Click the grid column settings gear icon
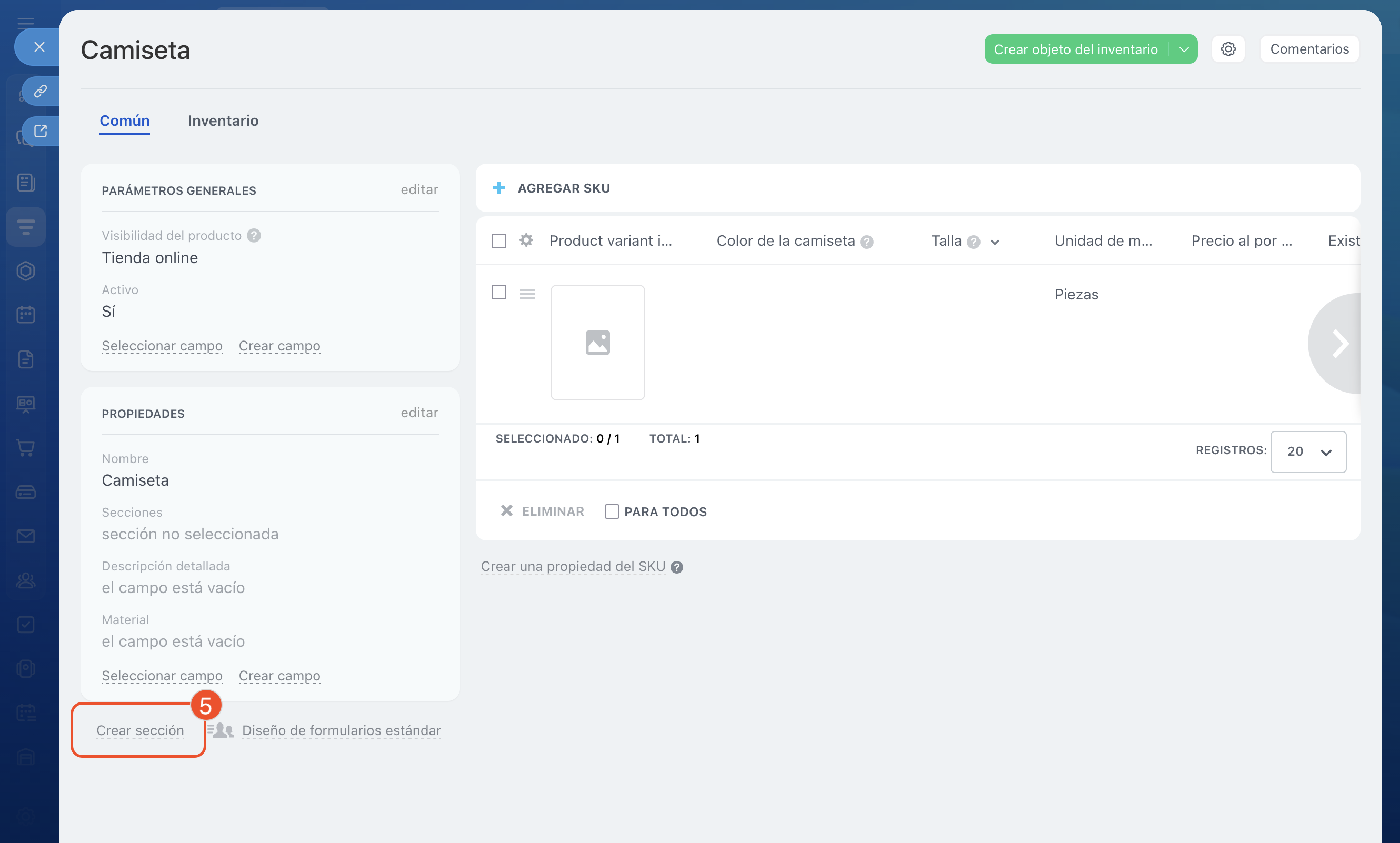The width and height of the screenshot is (1400, 843). pyautogui.click(x=526, y=240)
